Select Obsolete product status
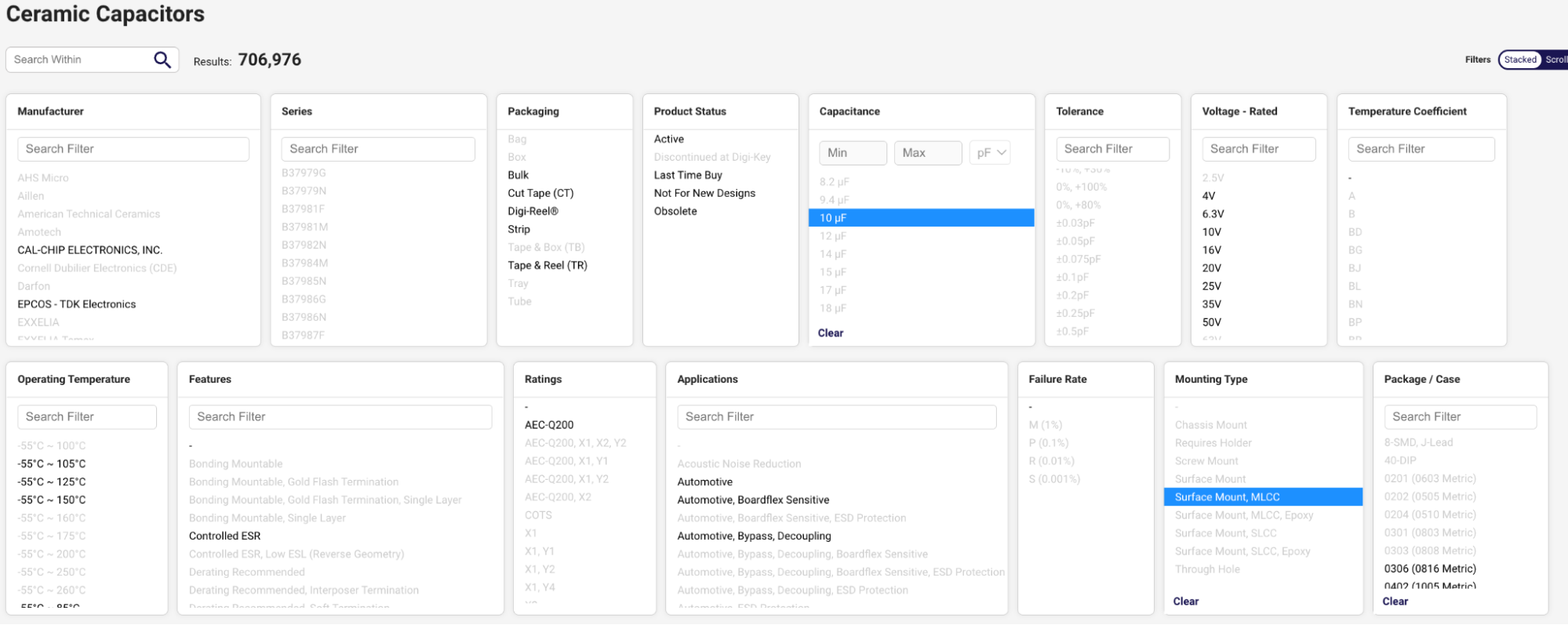The image size is (1568, 625). pyautogui.click(x=675, y=211)
